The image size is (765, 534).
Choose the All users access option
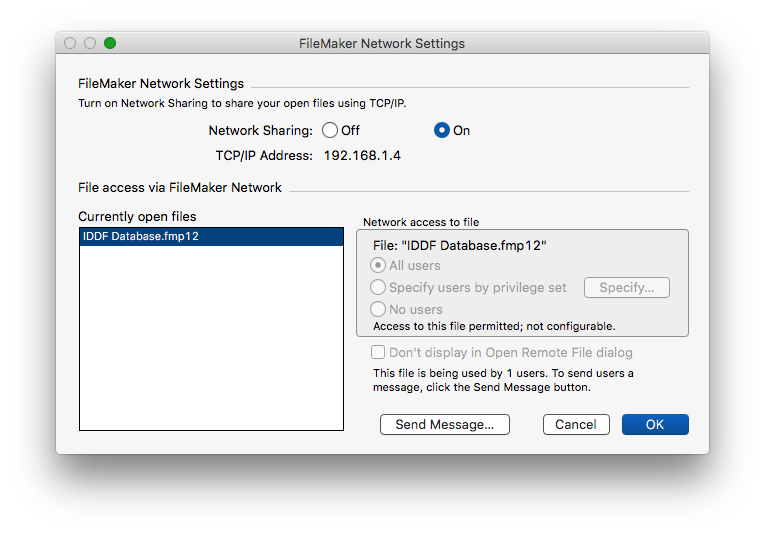pos(378,265)
